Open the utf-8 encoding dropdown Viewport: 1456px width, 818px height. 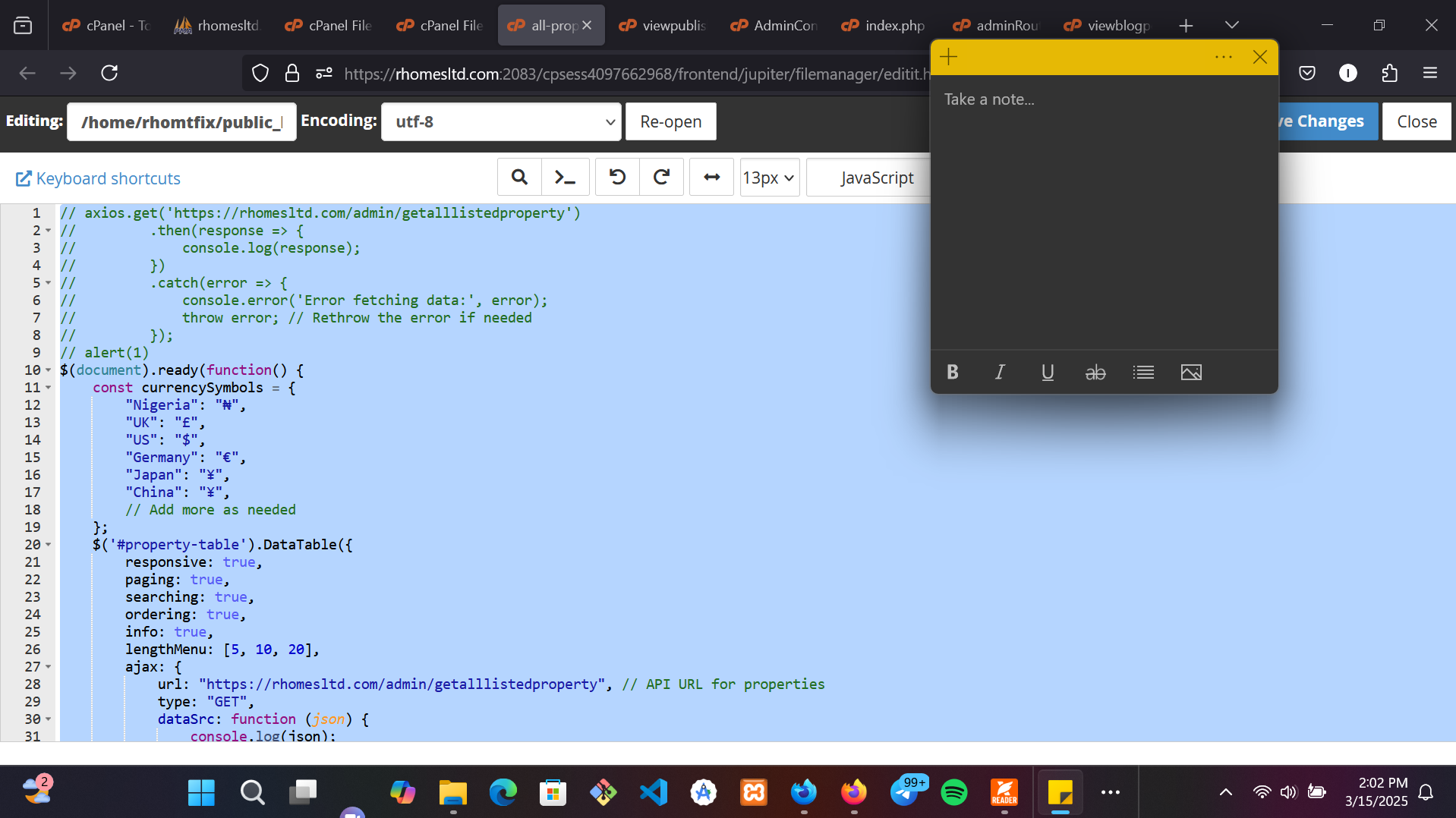tap(501, 122)
